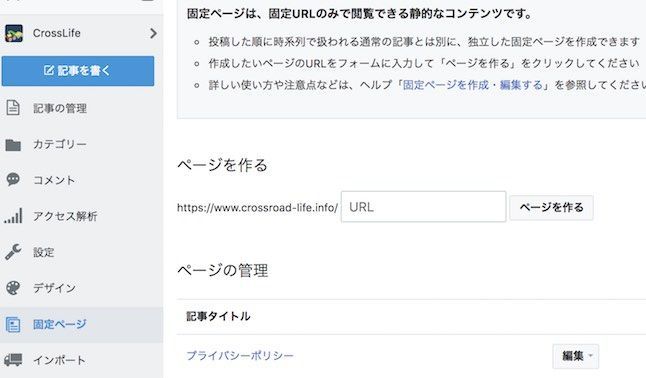Click the page icon beside 固定ページ
Image resolution: width=646 pixels, height=378 pixels.
point(13,324)
